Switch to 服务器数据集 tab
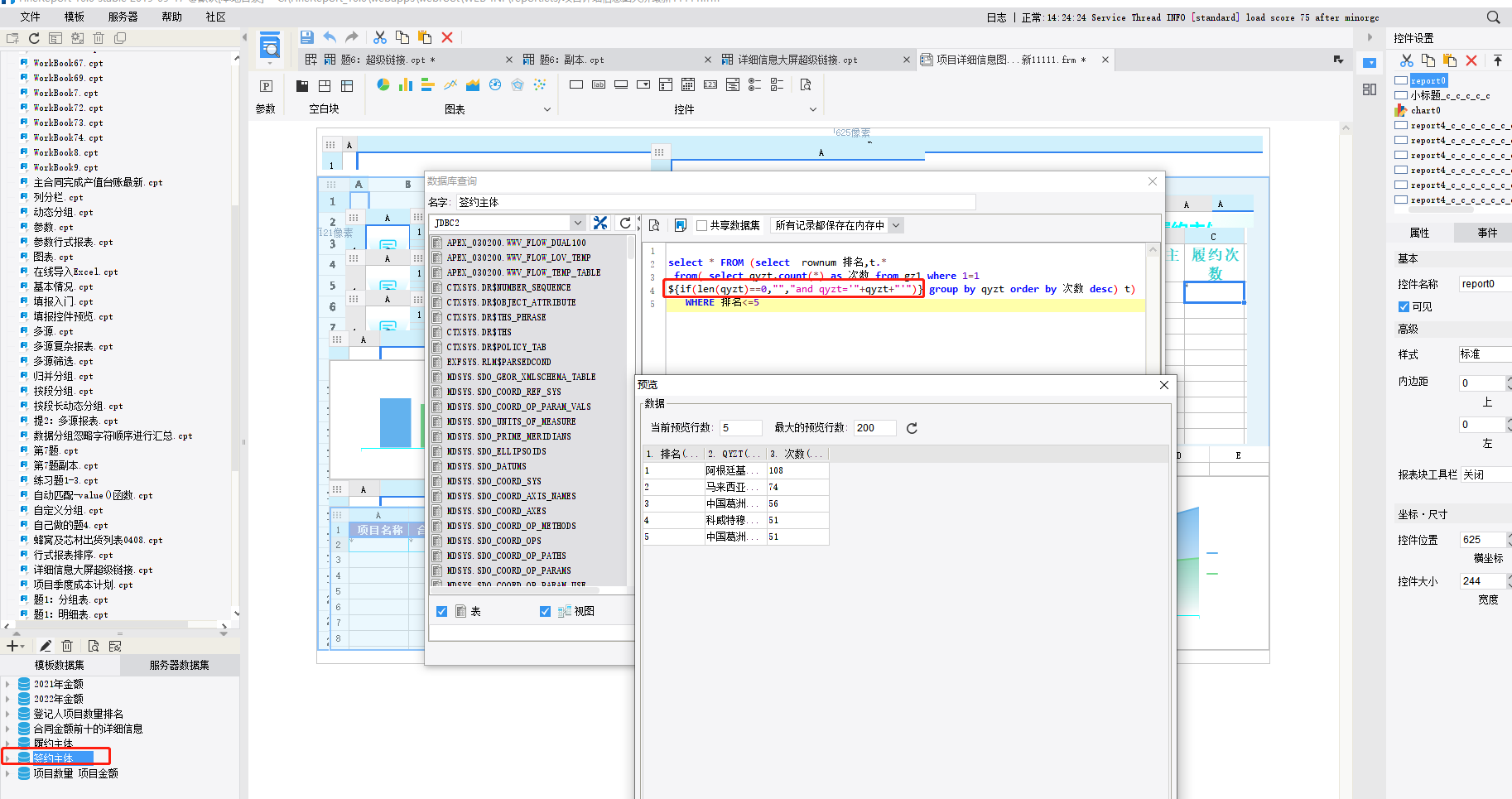This screenshot has width=1512, height=799. (x=180, y=665)
